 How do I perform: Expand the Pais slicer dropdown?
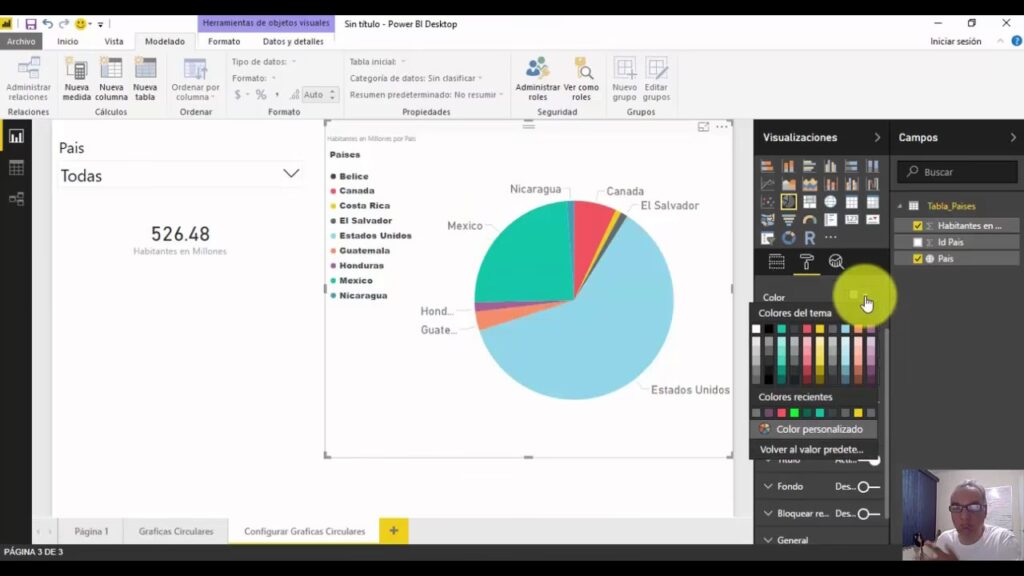tap(291, 174)
